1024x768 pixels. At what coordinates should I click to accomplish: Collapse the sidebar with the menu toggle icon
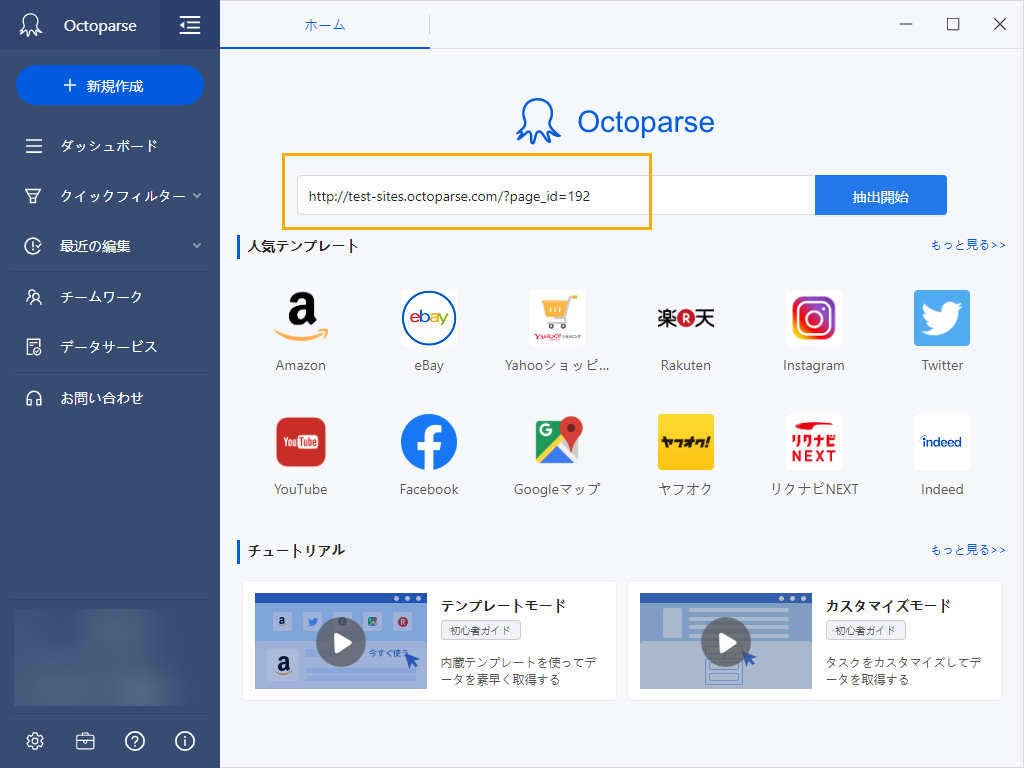tap(189, 25)
